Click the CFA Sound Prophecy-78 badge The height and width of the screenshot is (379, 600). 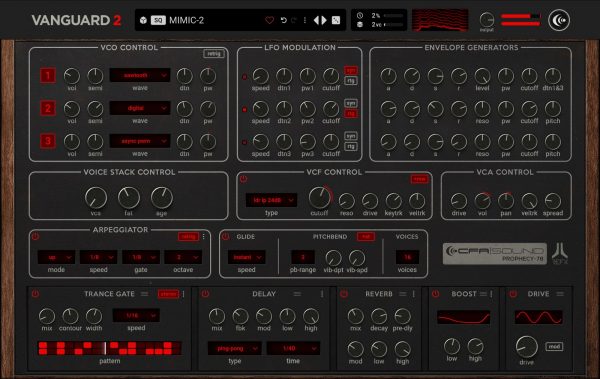495,254
